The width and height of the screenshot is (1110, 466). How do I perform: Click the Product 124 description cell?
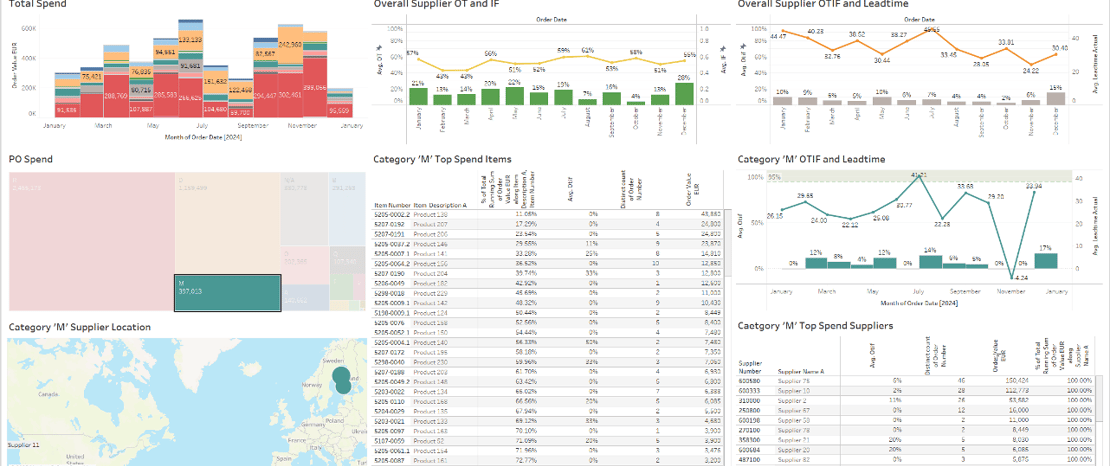(430, 312)
